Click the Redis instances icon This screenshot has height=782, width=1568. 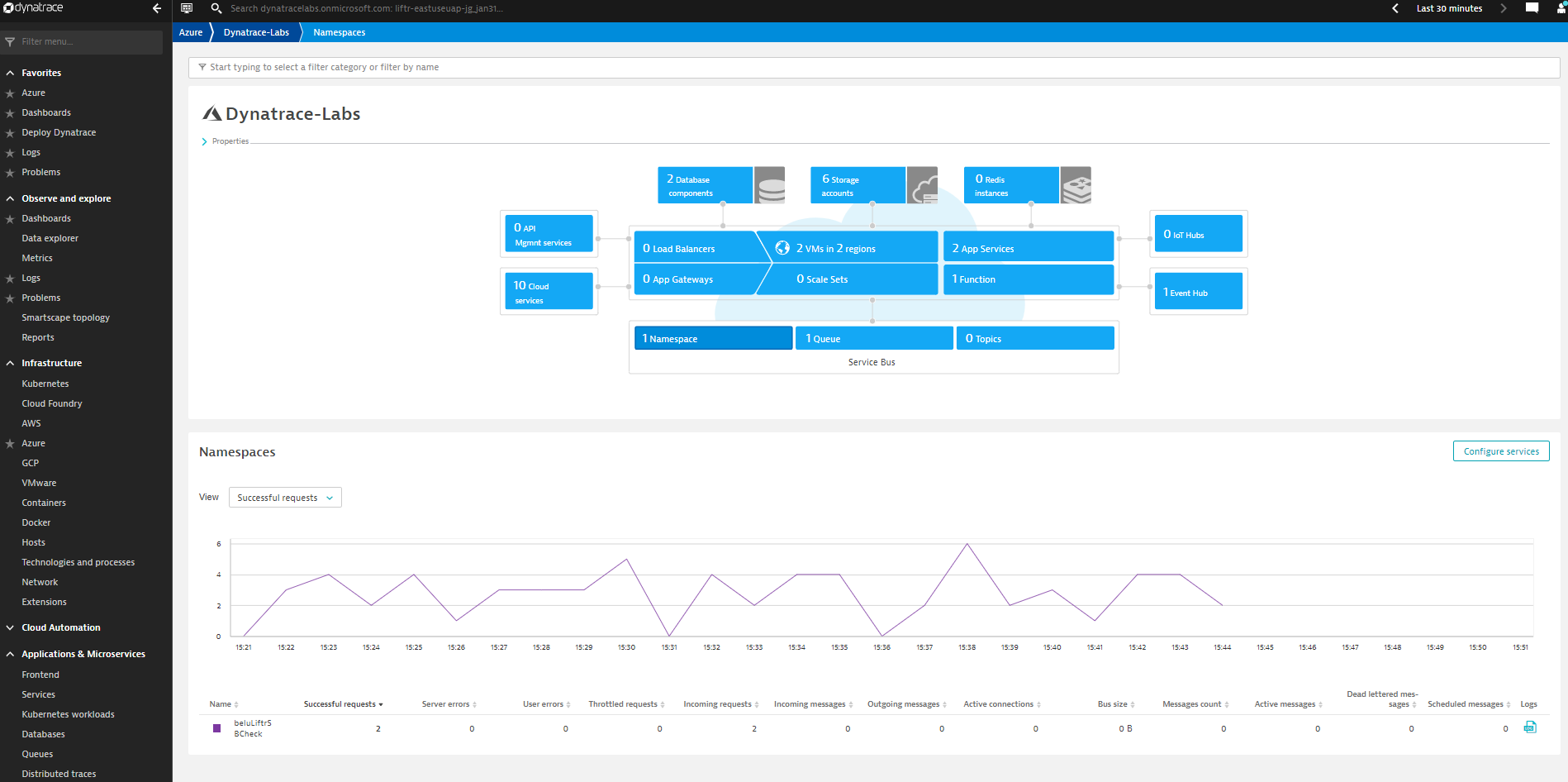click(1076, 185)
